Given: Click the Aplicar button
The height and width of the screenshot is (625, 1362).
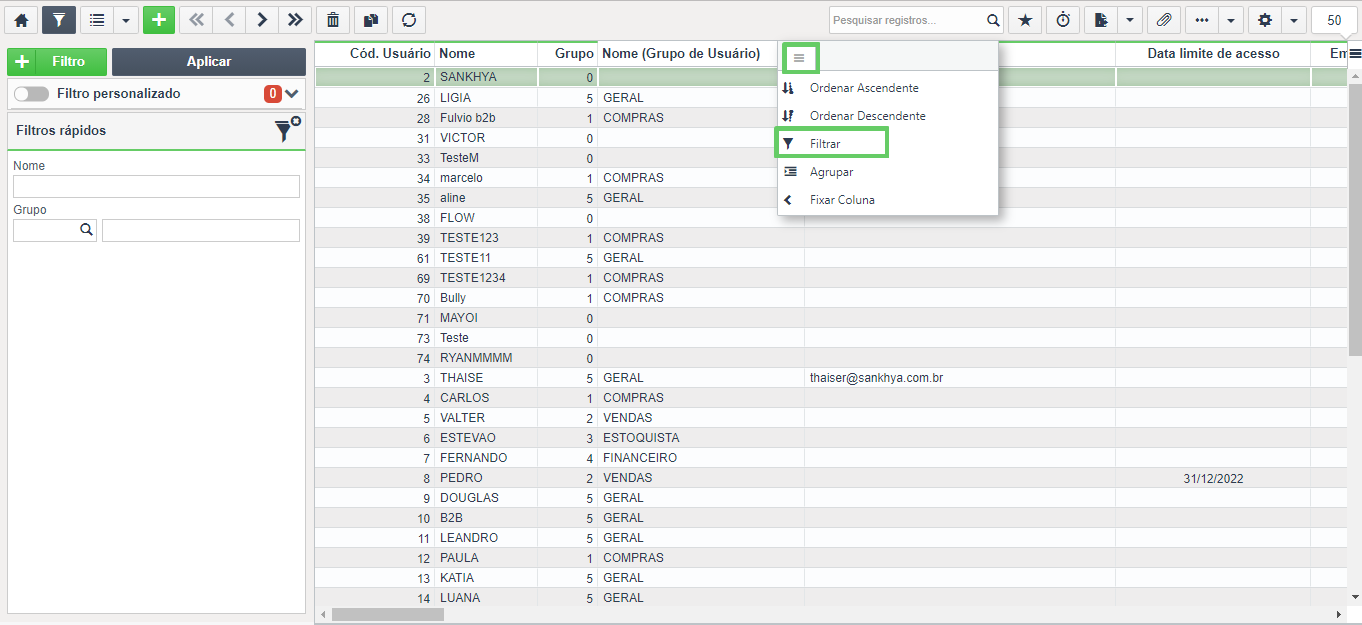Looking at the screenshot, I should pos(209,62).
